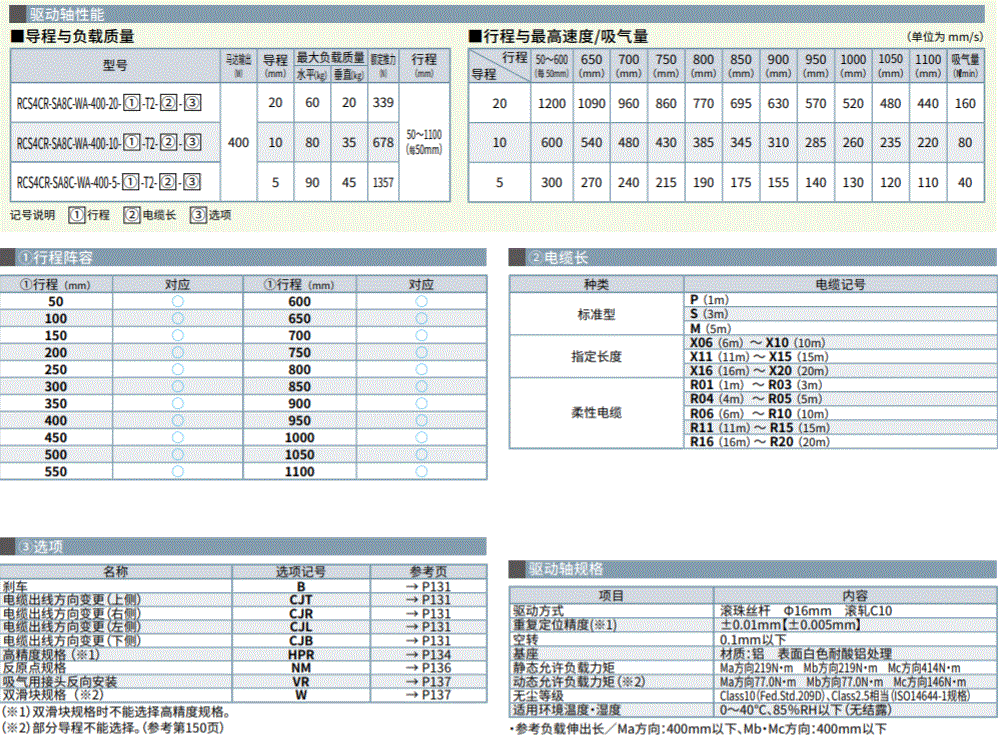Click option code HPR
The image size is (998, 737).
pos(301,655)
